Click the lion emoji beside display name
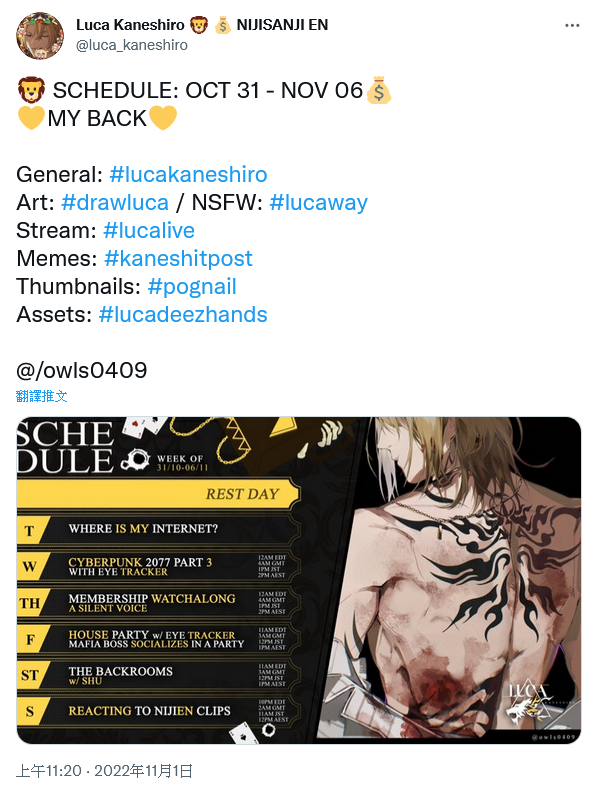Image resolution: width=598 pixels, height=796 pixels. (x=198, y=24)
